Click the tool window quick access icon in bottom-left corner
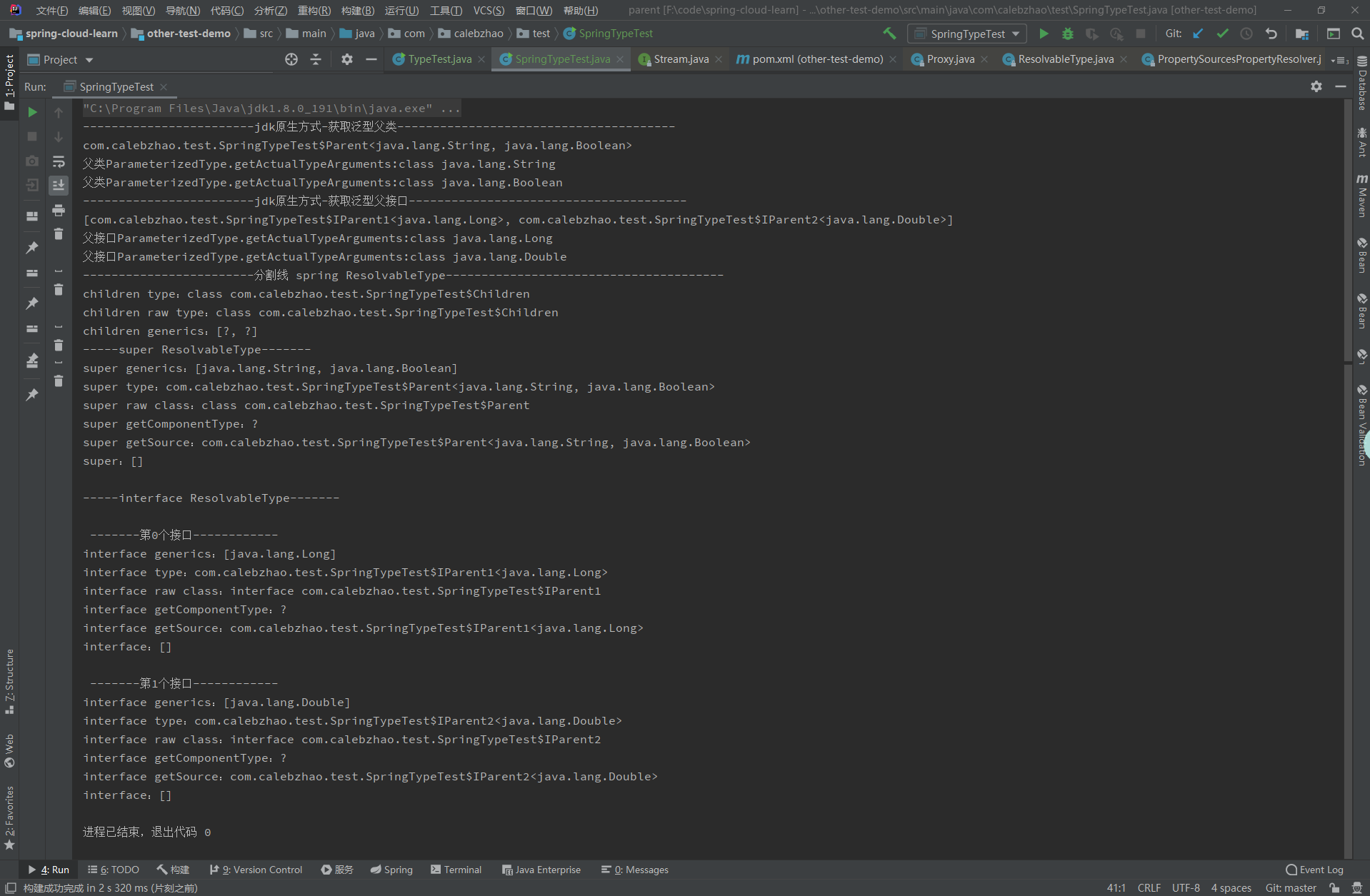 click(11, 888)
